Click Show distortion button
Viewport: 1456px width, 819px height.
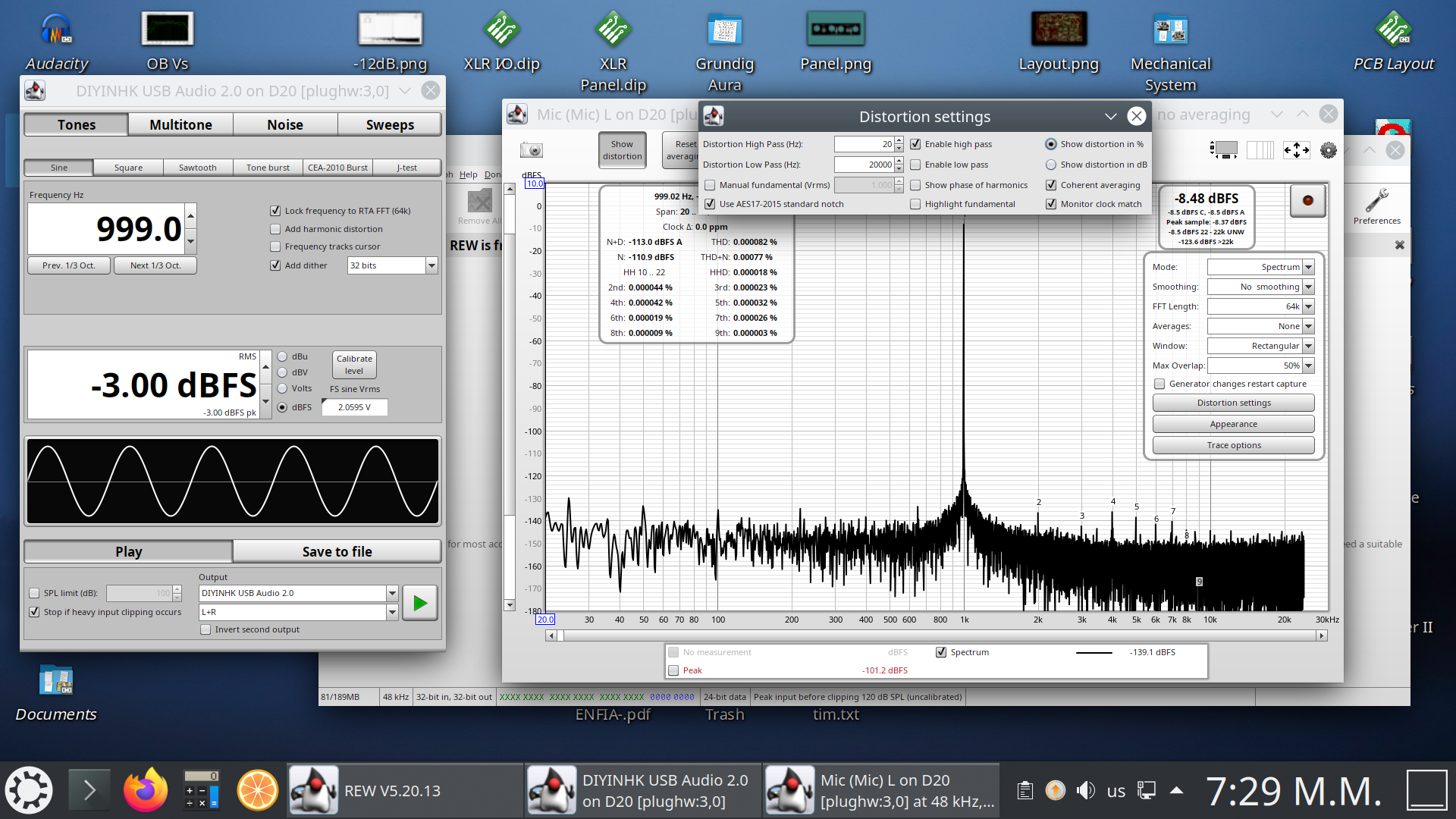click(622, 150)
